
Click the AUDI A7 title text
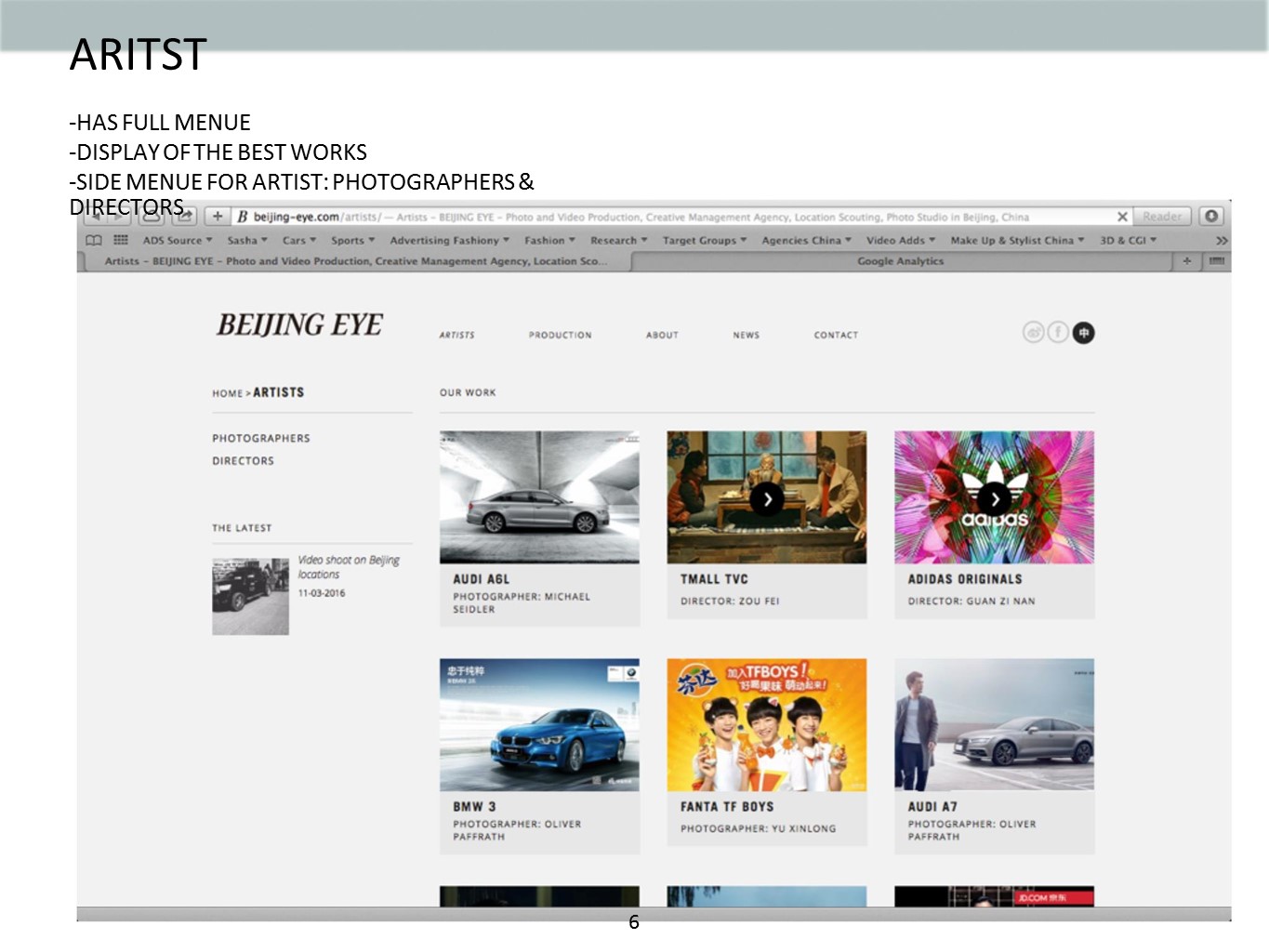point(932,807)
